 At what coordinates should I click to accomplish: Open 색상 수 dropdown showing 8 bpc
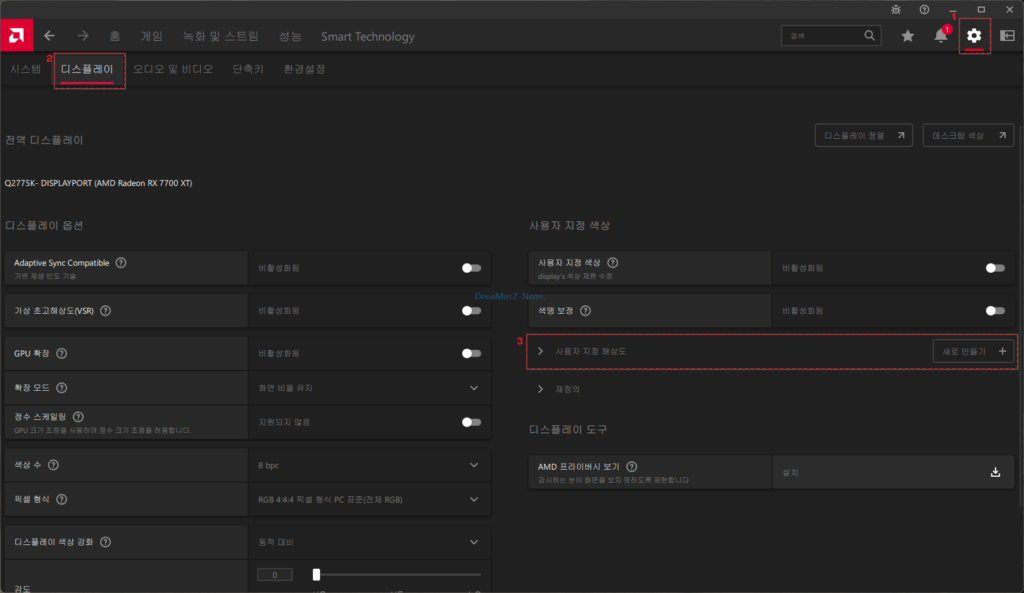369,465
